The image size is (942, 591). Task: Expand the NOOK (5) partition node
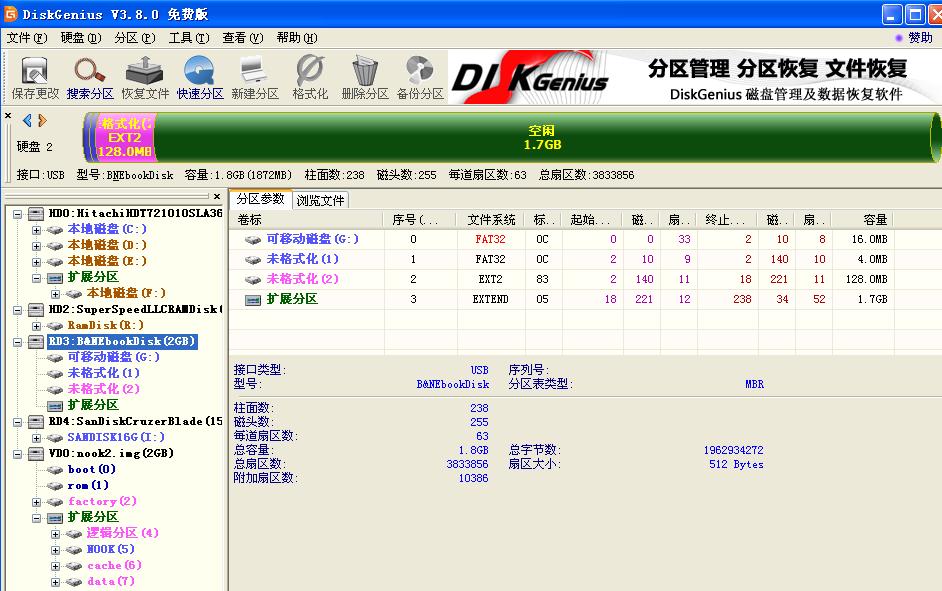point(56,550)
